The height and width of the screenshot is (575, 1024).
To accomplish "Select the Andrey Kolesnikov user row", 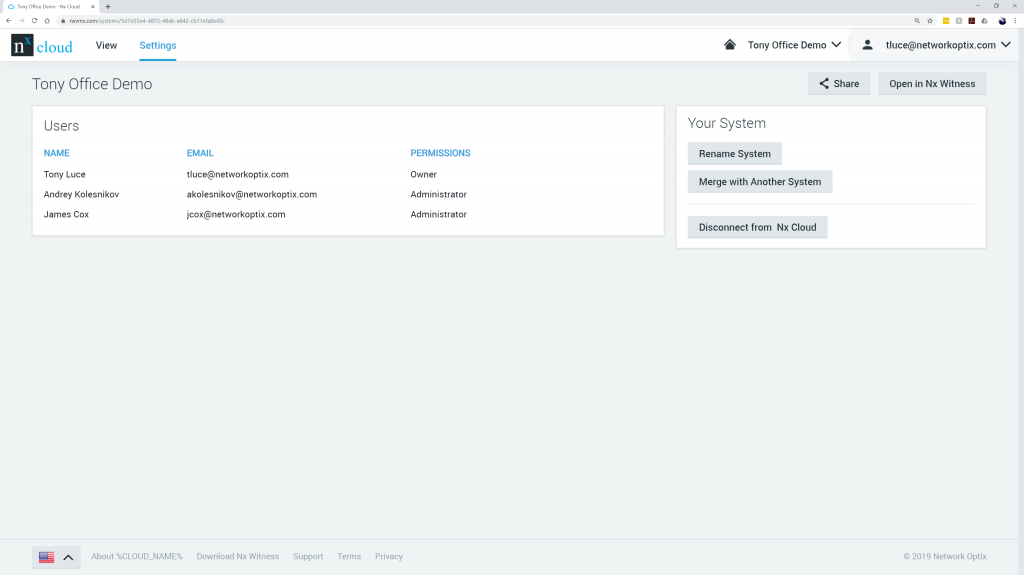I will 348,194.
